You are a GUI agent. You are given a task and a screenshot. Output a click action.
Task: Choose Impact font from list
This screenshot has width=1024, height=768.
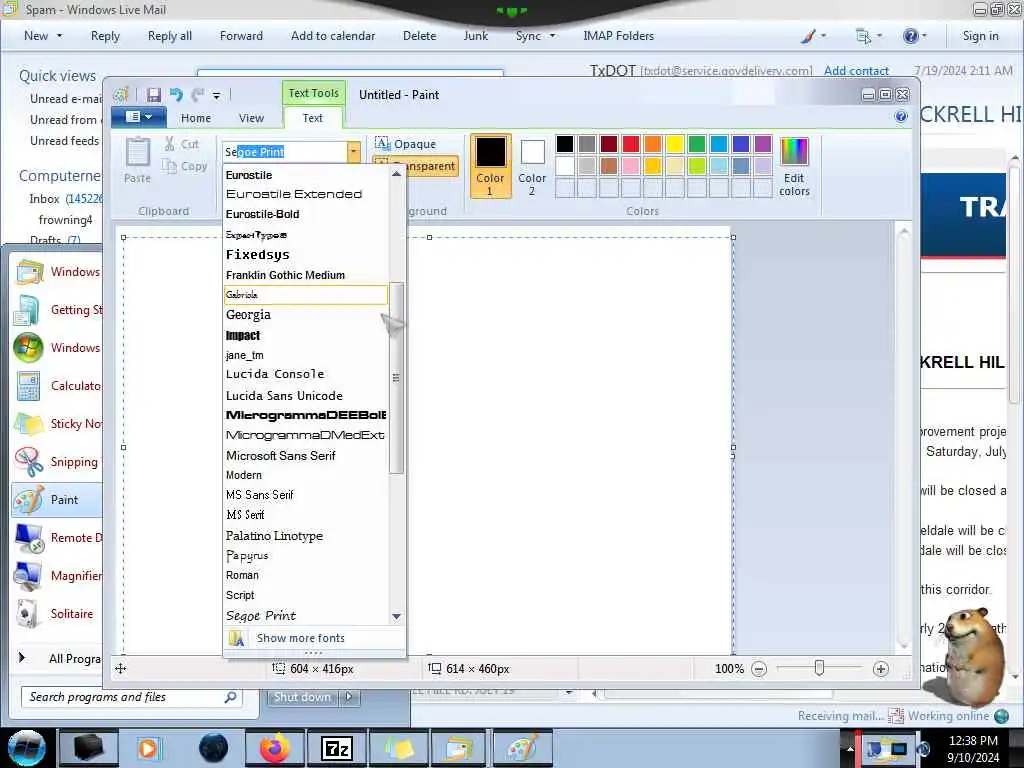tap(306, 336)
